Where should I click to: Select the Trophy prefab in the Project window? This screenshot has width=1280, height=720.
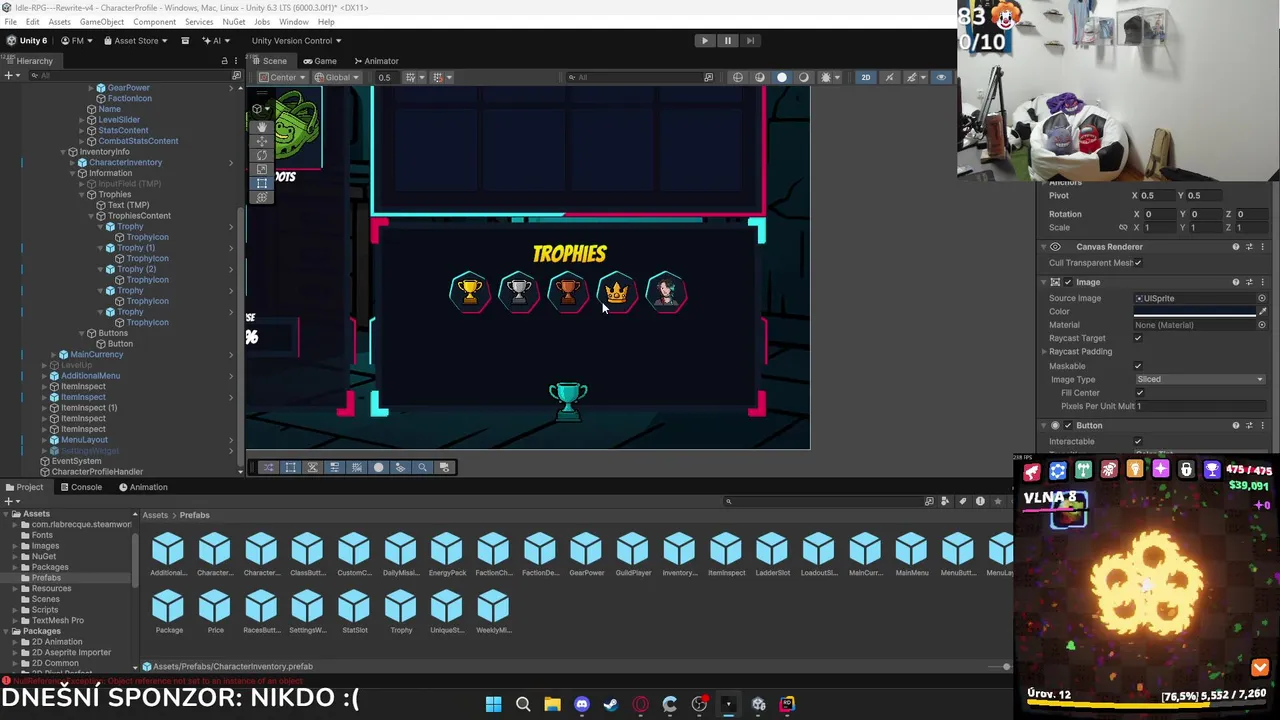[x=401, y=612]
